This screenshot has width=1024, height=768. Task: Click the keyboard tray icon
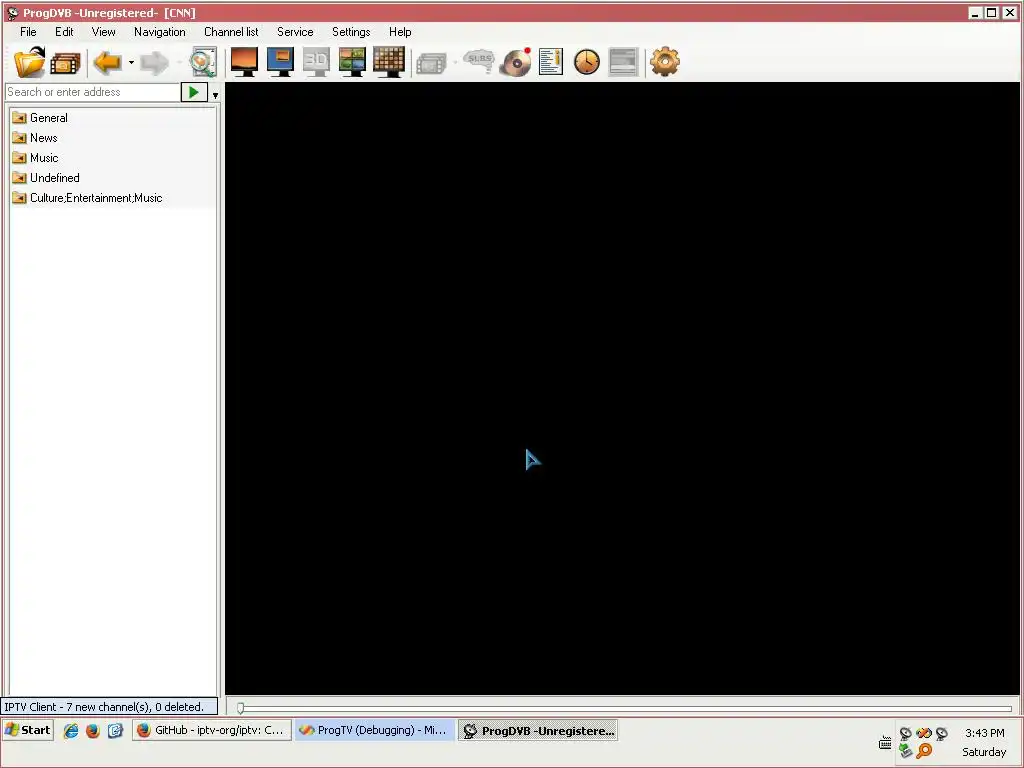click(885, 743)
